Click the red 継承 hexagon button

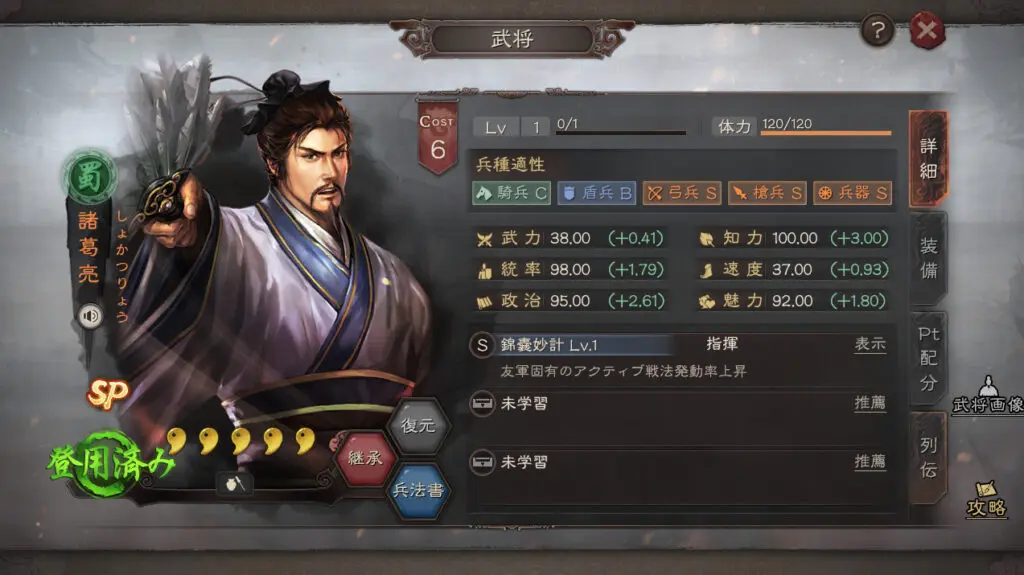pos(365,459)
